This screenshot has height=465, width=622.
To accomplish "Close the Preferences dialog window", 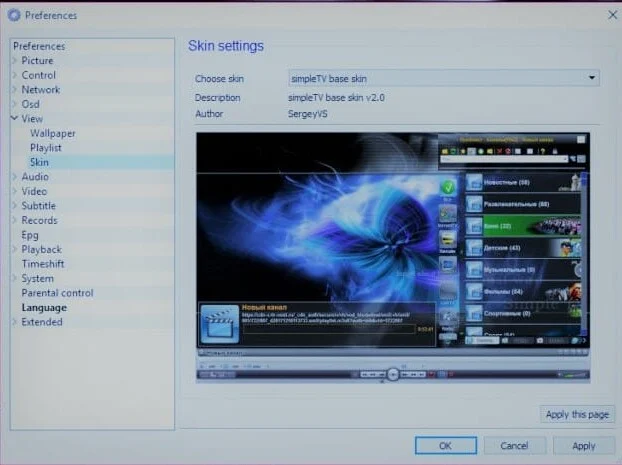I will point(612,15).
